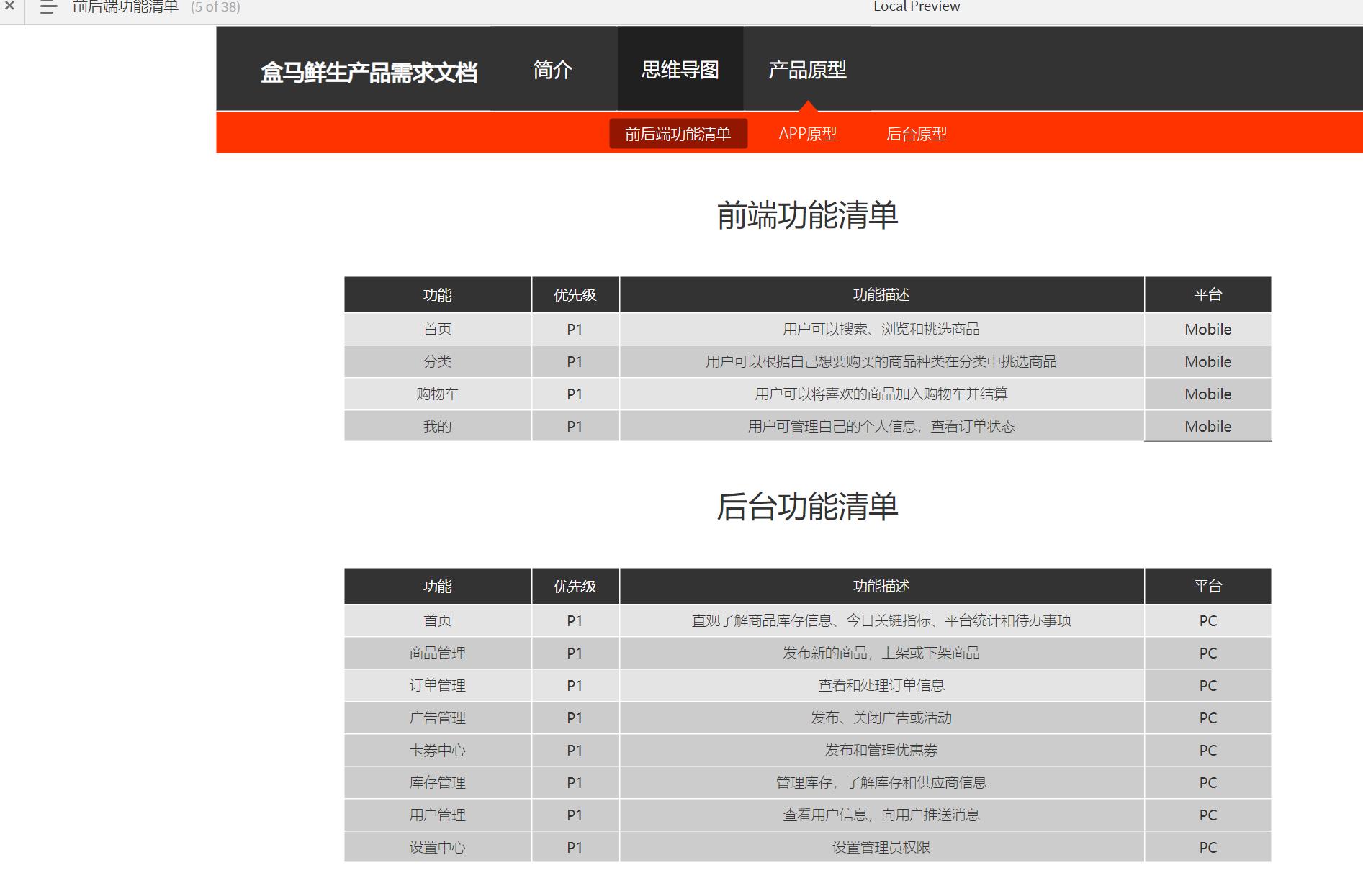Click P1 priority in the 用户管理 row
The image size is (1363, 896).
tap(575, 815)
